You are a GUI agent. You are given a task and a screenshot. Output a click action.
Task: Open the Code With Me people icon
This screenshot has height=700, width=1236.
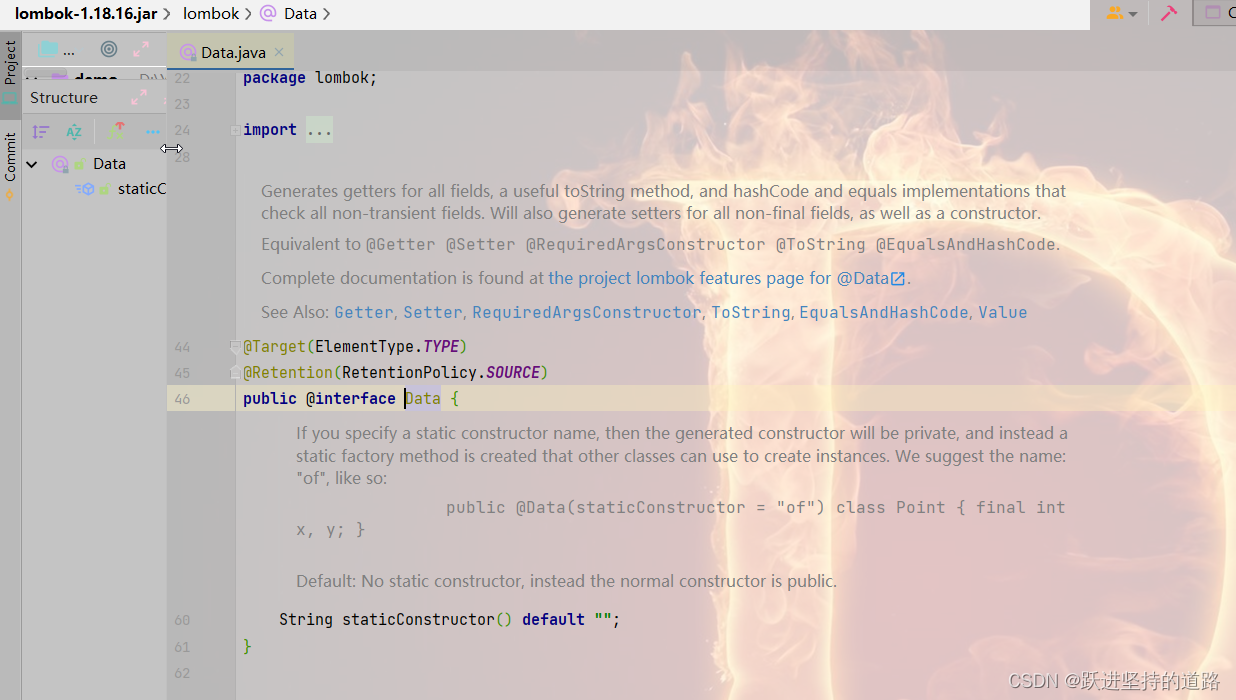pyautogui.click(x=1115, y=13)
